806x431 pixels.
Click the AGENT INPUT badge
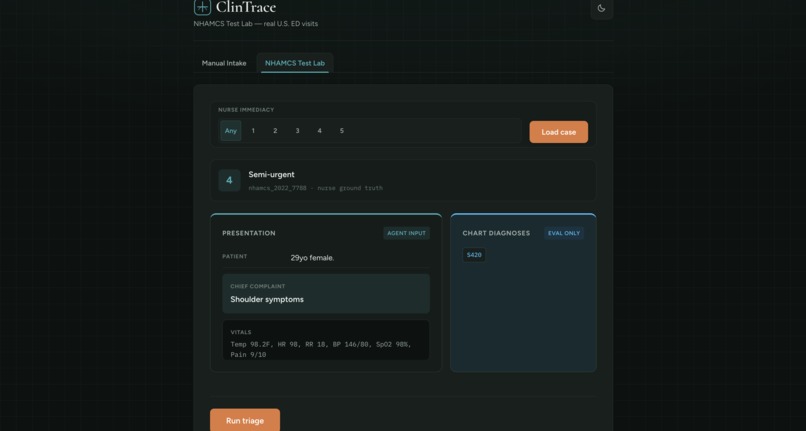(406, 233)
